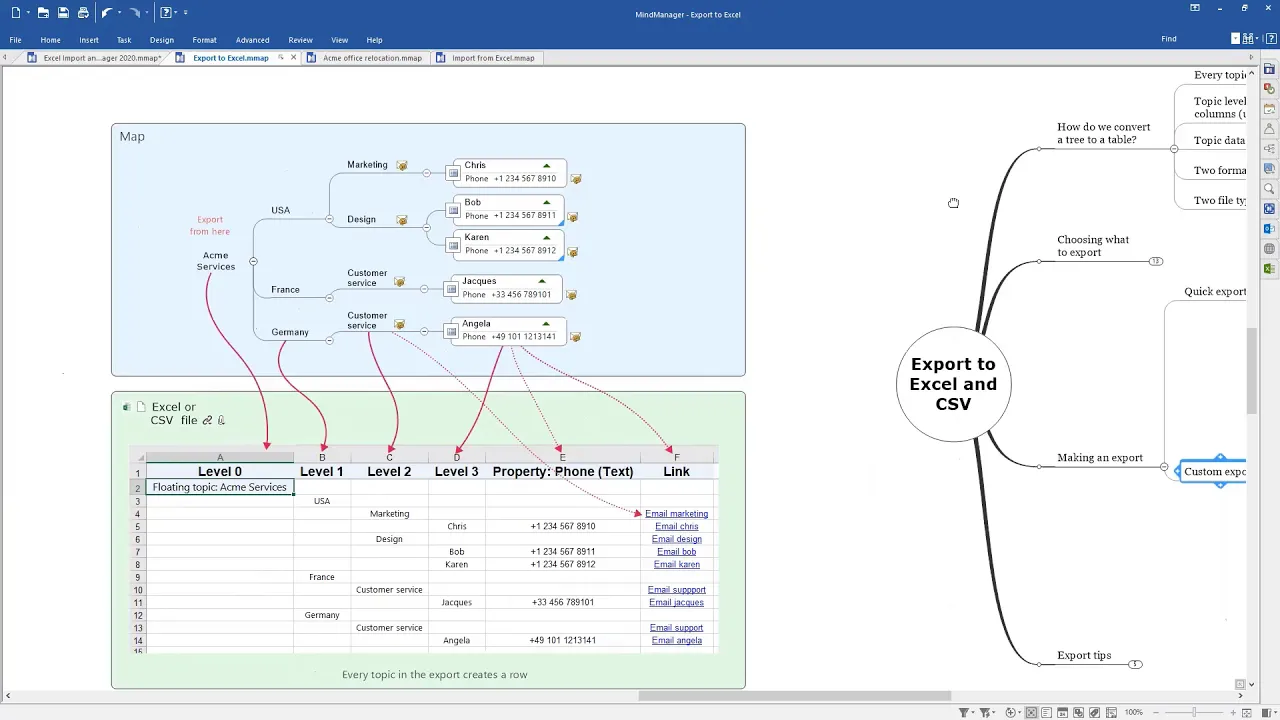Open the Undo history dropdown arrow
Viewport: 1280px width, 720px height.
pyautogui.click(x=120, y=12)
